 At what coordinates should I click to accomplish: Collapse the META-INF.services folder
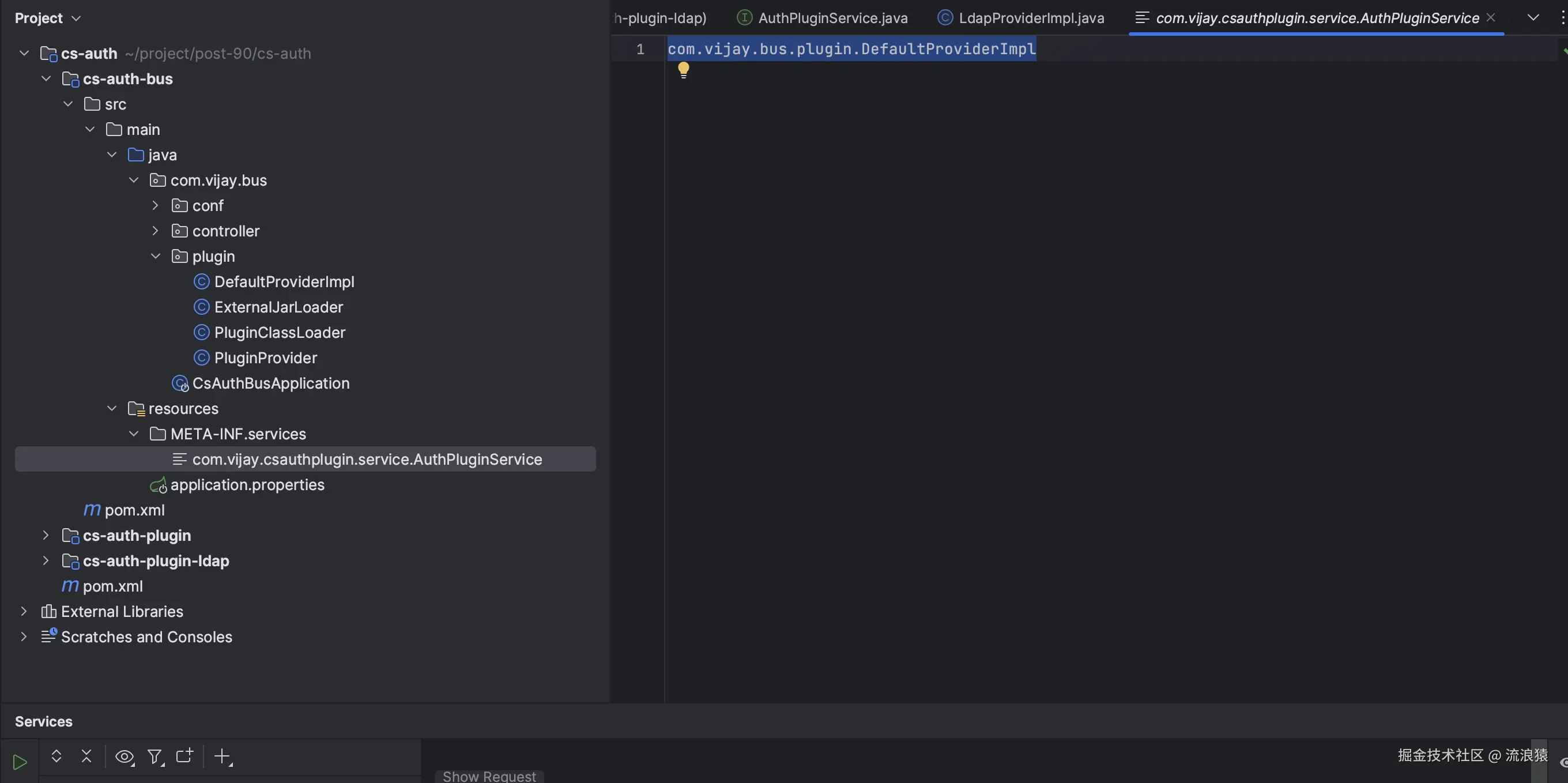coord(134,434)
